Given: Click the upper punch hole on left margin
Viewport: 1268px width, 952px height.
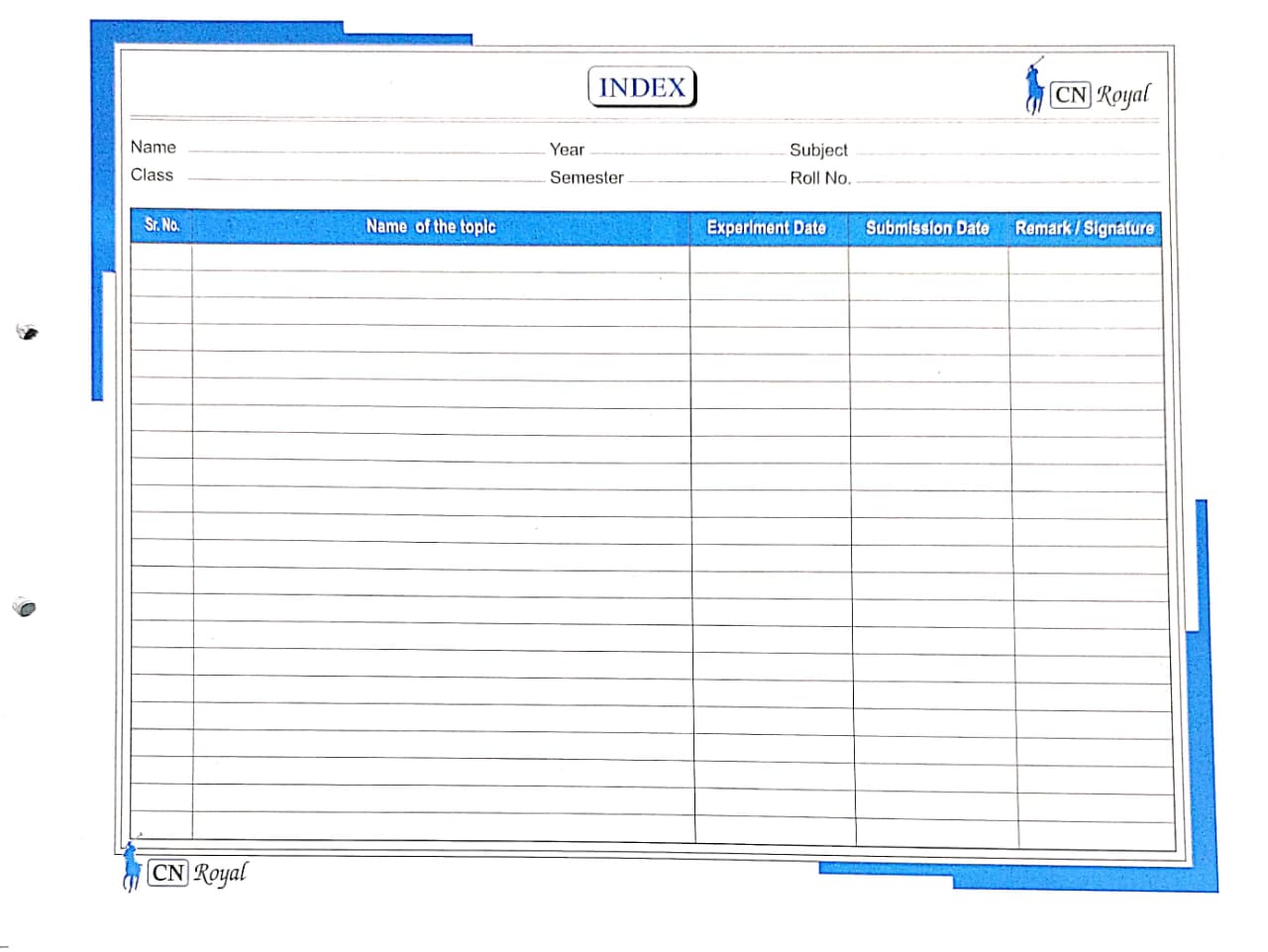Looking at the screenshot, I should pyautogui.click(x=29, y=332).
